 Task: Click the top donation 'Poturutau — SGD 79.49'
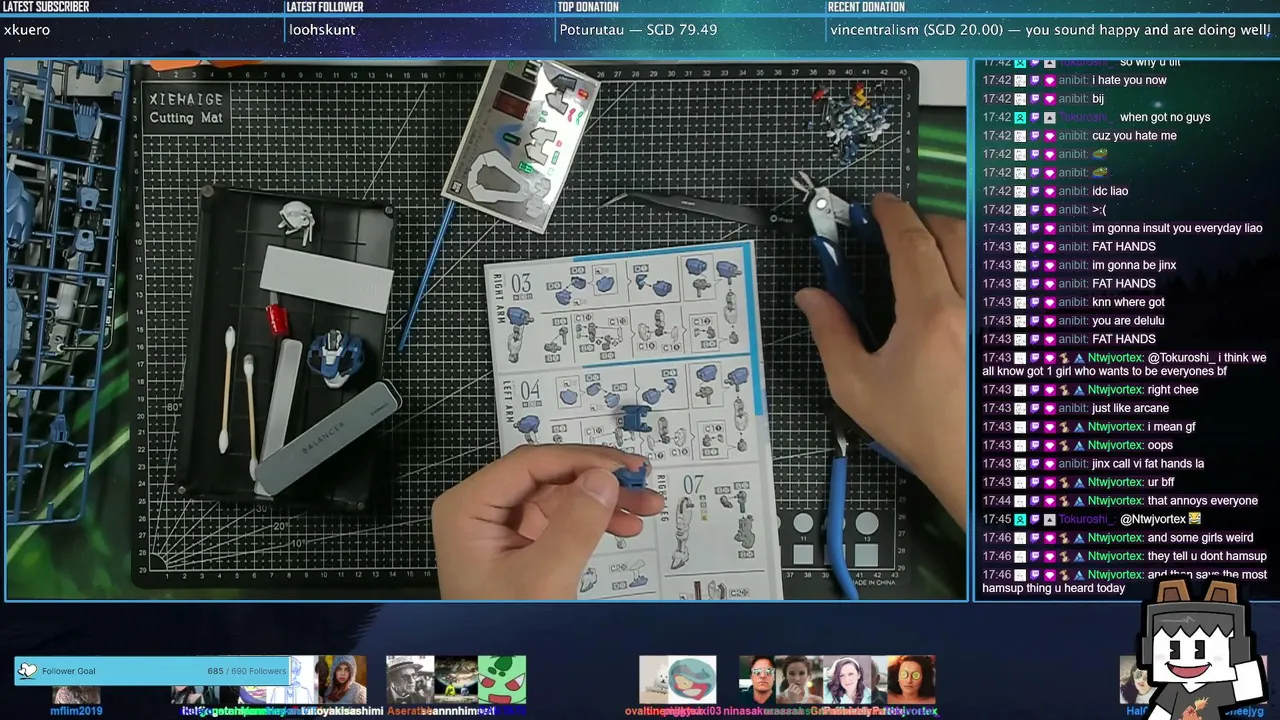click(x=638, y=30)
